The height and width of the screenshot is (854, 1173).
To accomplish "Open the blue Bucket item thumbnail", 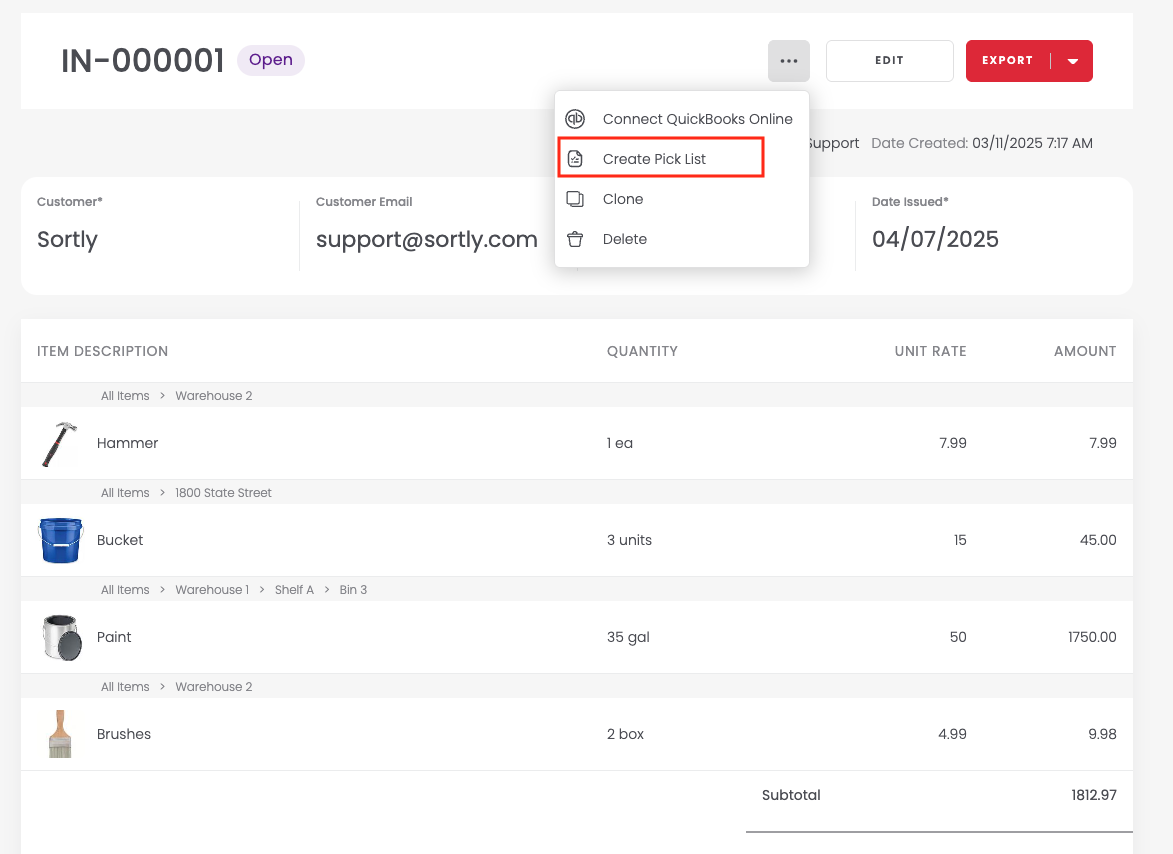I will pyautogui.click(x=60, y=540).
